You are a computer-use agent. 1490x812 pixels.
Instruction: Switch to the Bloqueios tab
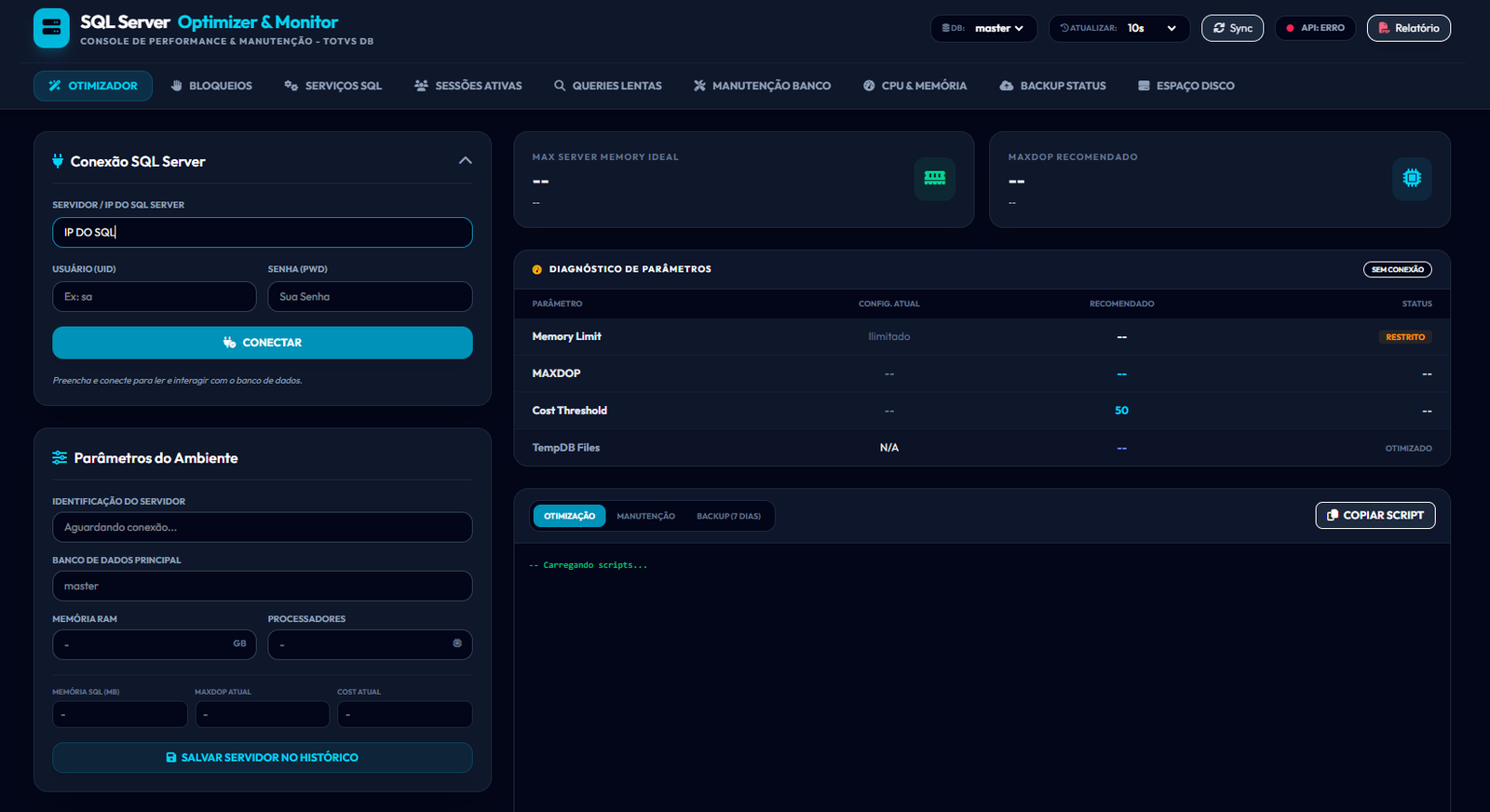[211, 86]
